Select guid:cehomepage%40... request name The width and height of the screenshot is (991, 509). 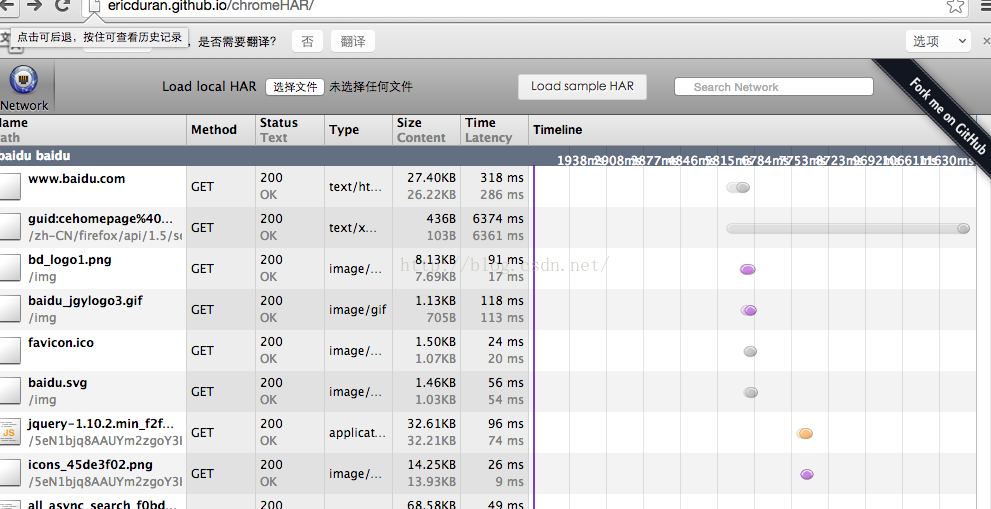point(100,219)
